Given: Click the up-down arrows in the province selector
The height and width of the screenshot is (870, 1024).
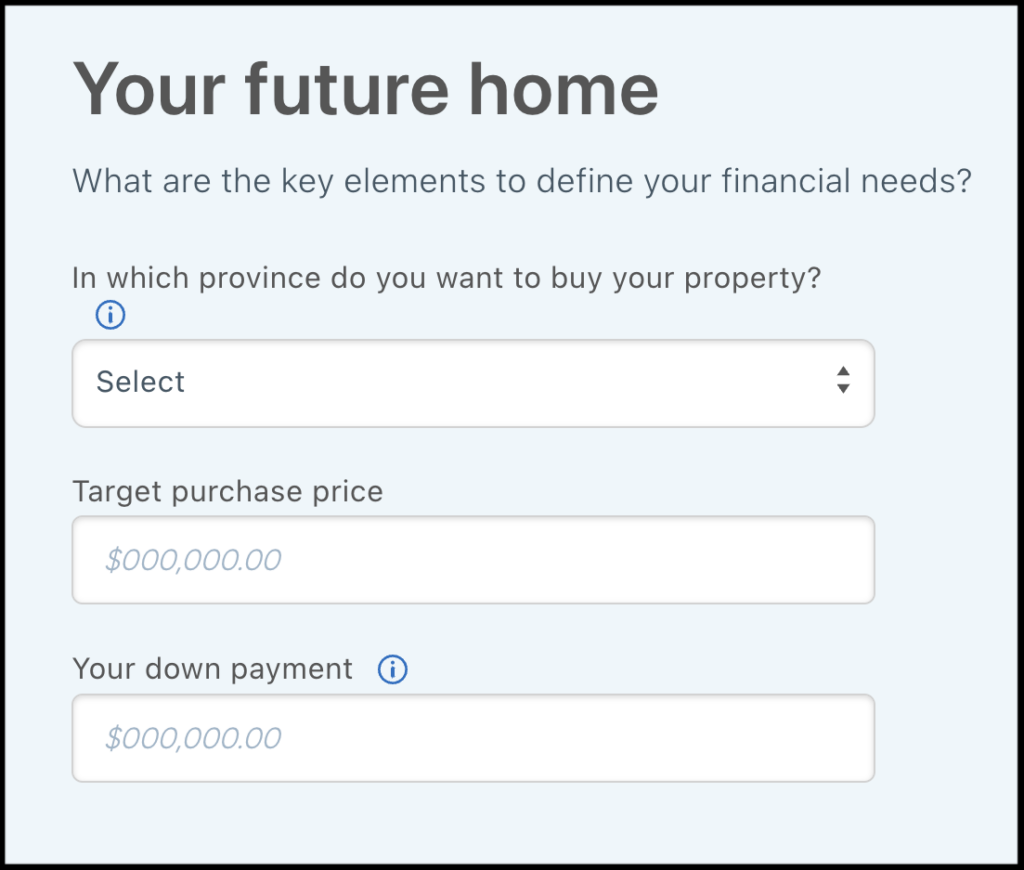Looking at the screenshot, I should click(843, 380).
